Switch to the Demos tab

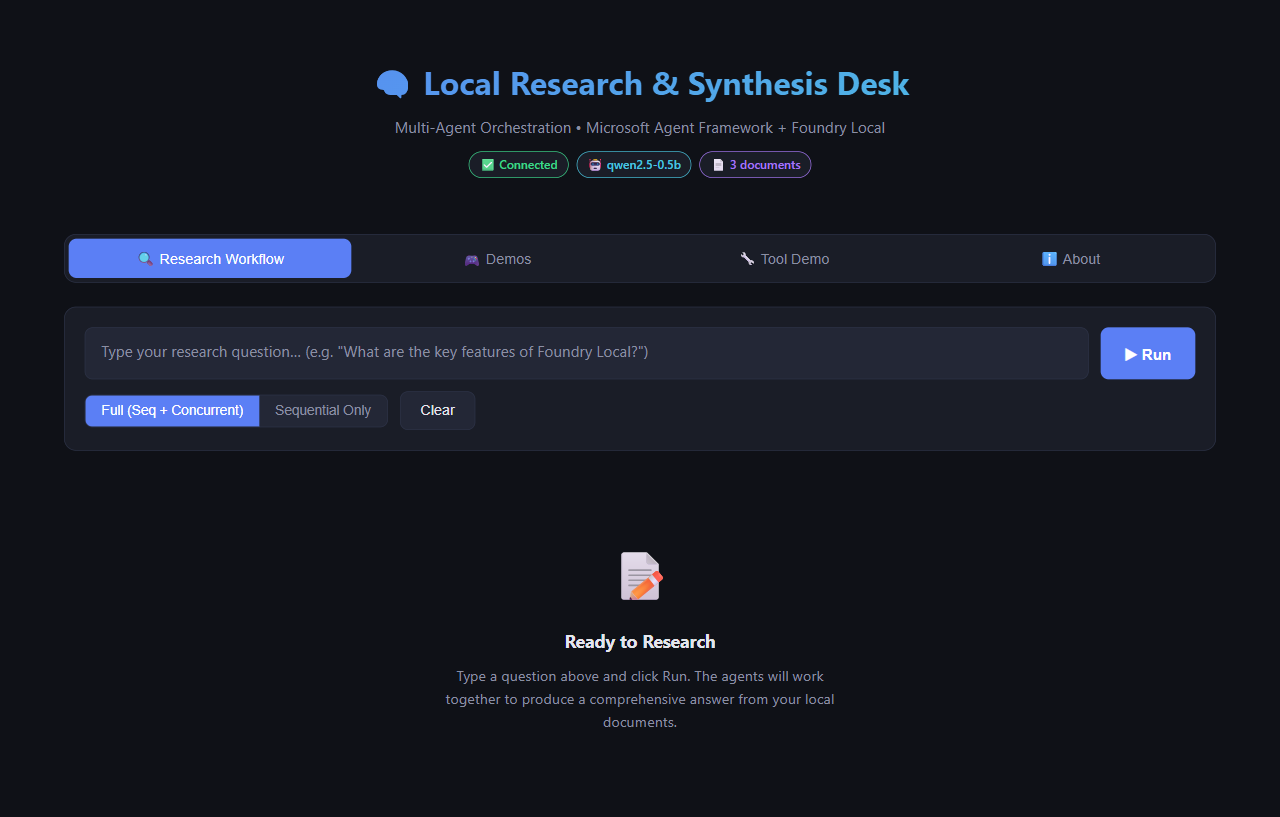497,259
